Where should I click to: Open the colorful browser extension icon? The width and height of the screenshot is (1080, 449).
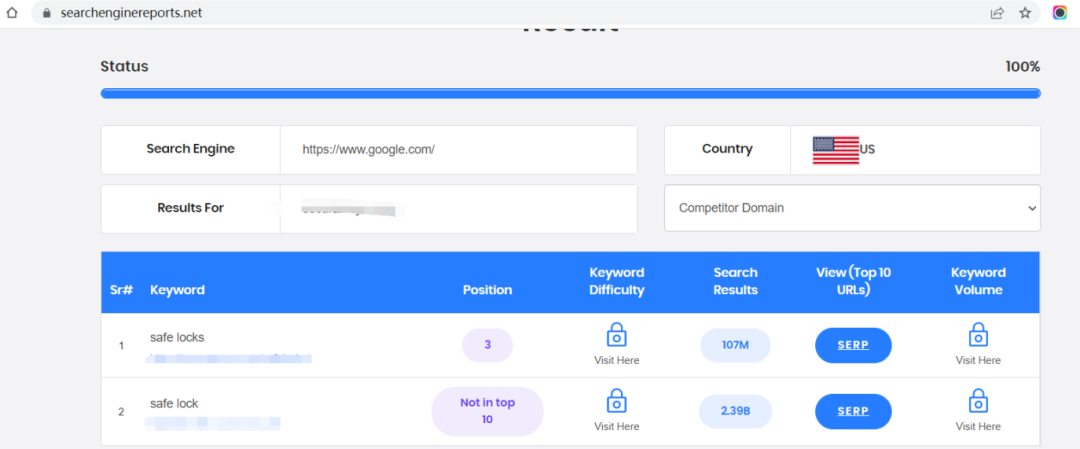click(1060, 13)
